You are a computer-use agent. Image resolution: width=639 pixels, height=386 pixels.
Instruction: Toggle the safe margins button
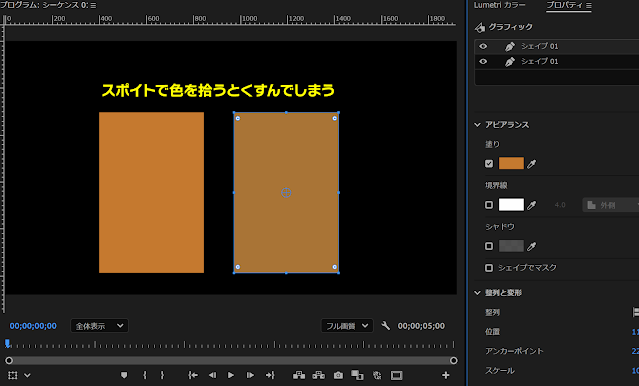click(397, 375)
